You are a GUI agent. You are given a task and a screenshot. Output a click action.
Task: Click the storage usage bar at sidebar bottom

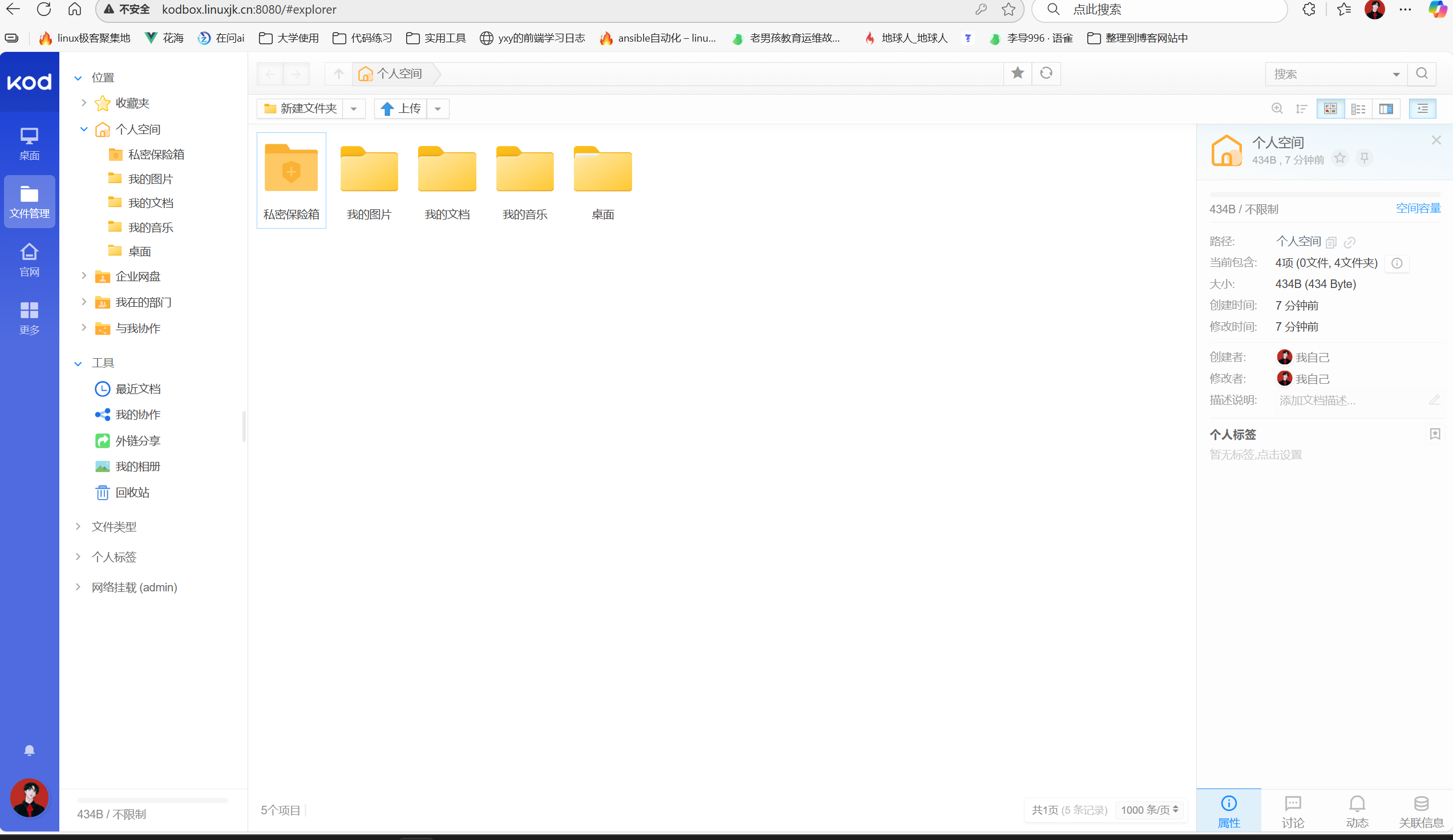point(153,800)
